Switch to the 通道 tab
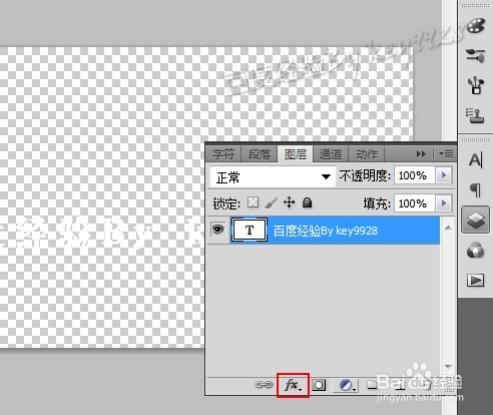 tap(330, 154)
